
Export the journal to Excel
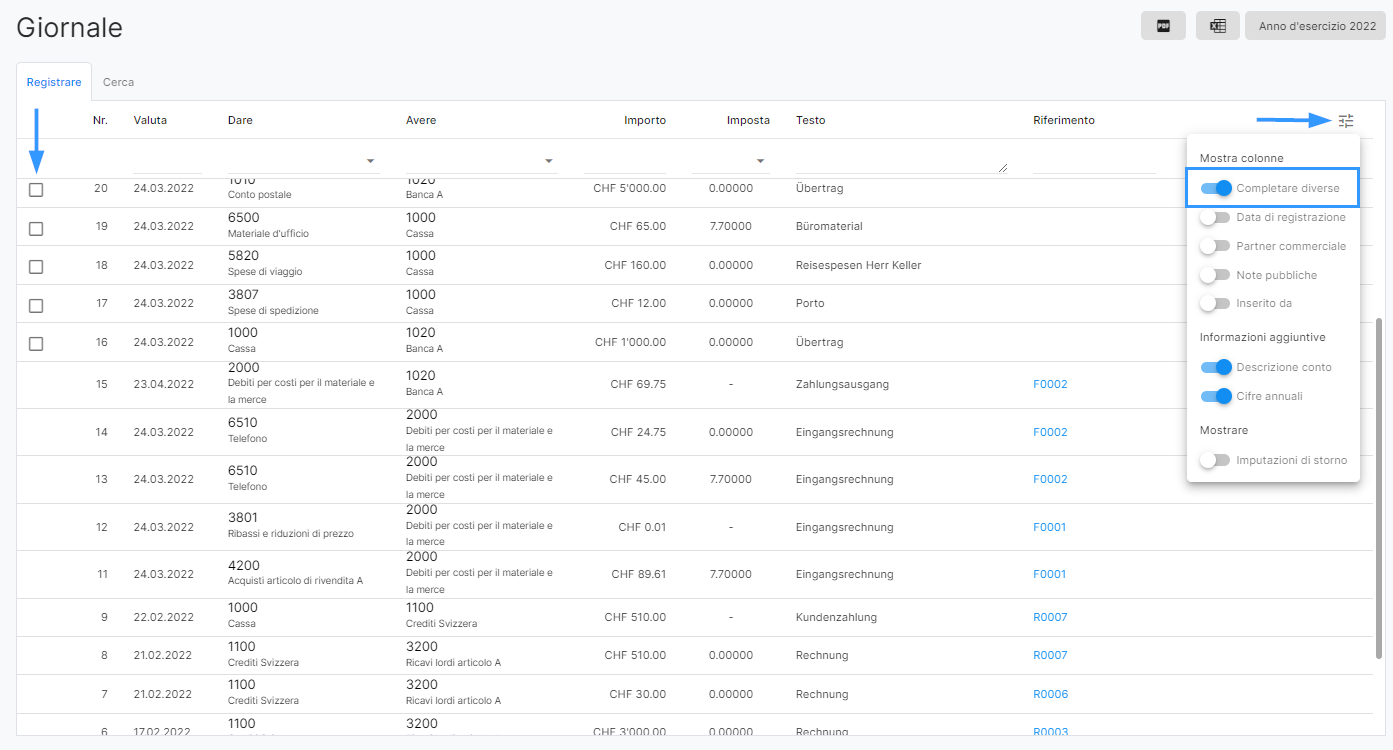pos(1218,26)
